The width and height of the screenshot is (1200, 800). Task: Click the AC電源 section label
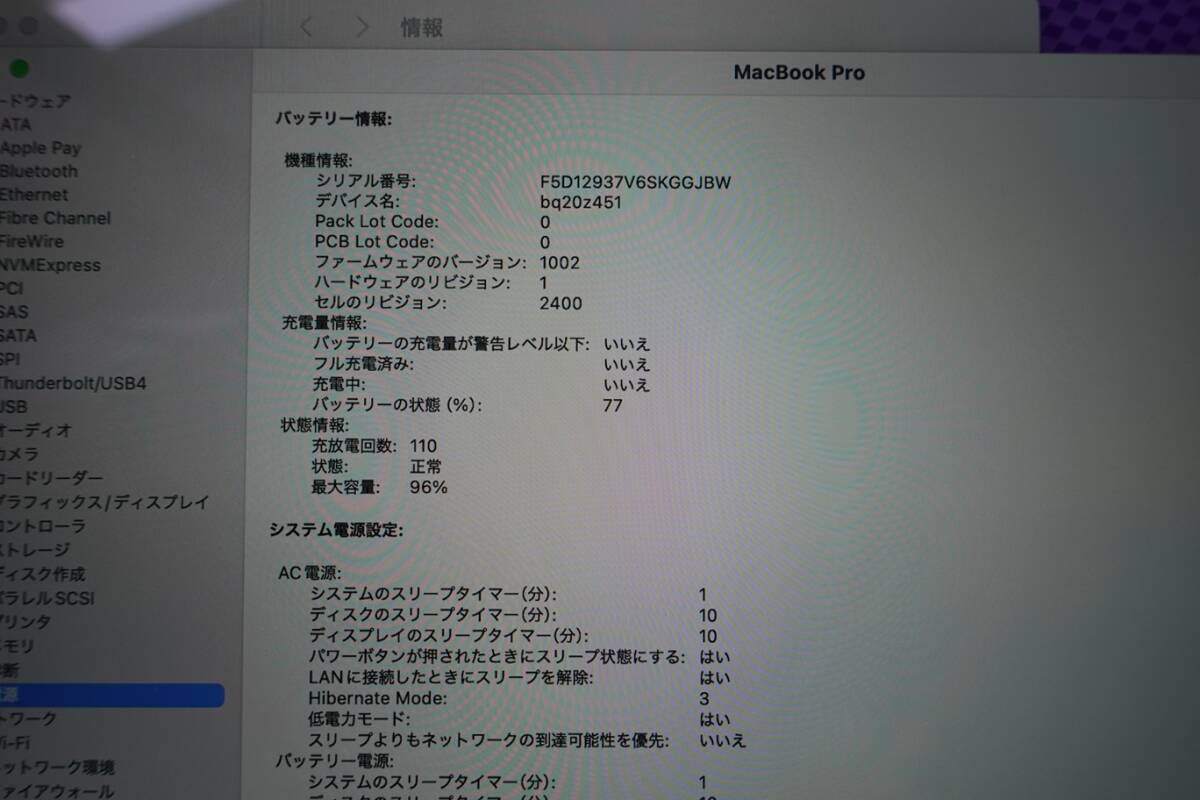pos(310,573)
